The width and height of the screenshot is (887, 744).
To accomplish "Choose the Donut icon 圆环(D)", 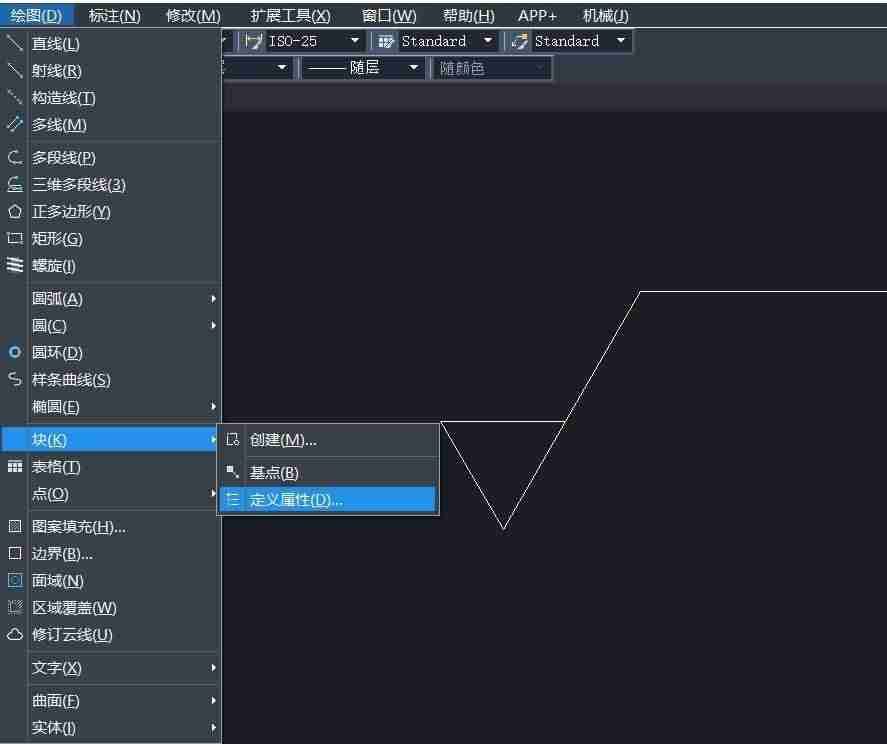I will [x=15, y=352].
